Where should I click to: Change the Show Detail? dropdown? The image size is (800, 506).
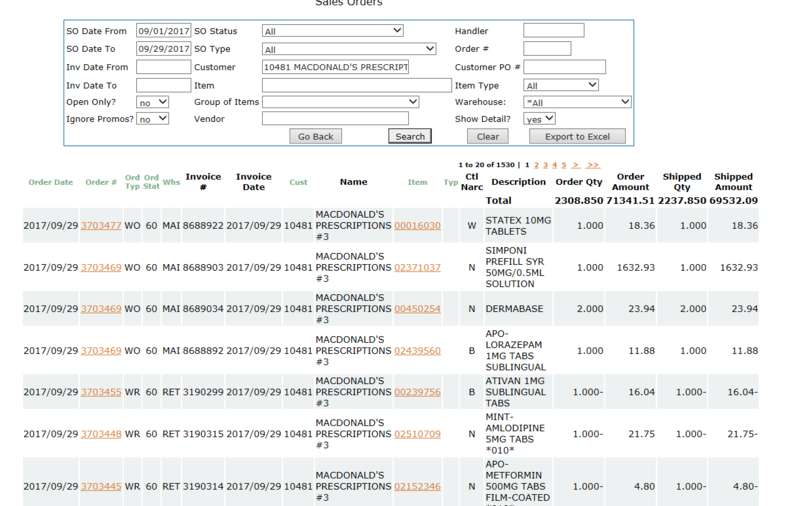539,119
